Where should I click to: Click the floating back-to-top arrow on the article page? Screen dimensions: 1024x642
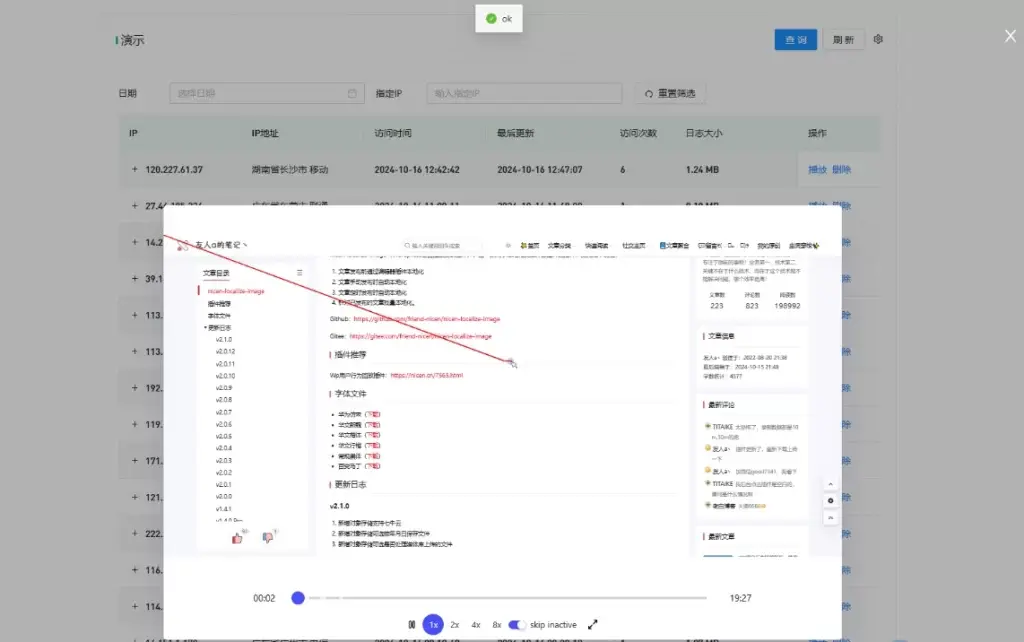click(831, 484)
